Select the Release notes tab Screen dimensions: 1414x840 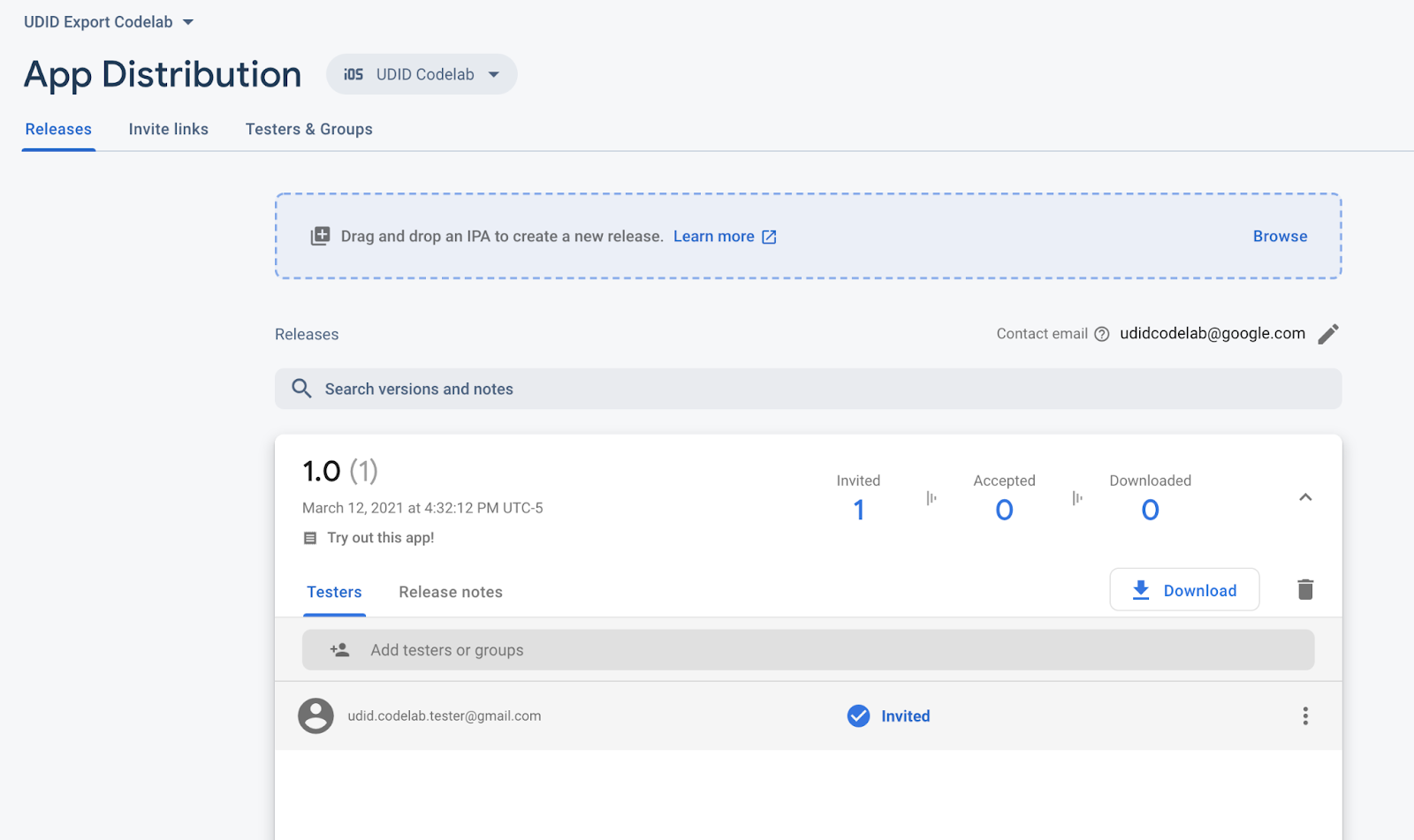[x=450, y=592]
